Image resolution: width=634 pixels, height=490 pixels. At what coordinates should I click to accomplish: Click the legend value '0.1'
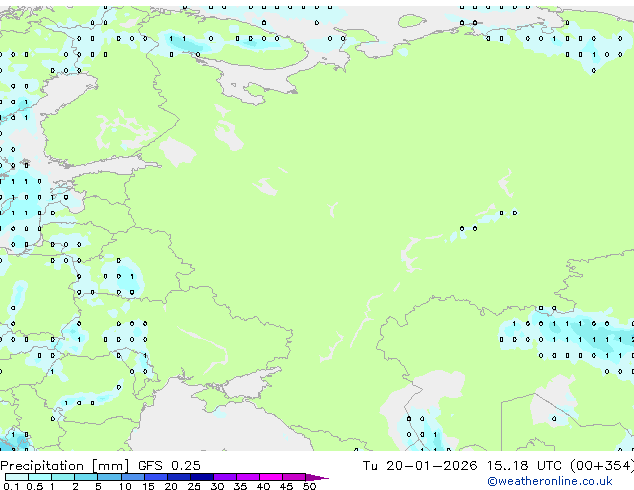[11, 486]
